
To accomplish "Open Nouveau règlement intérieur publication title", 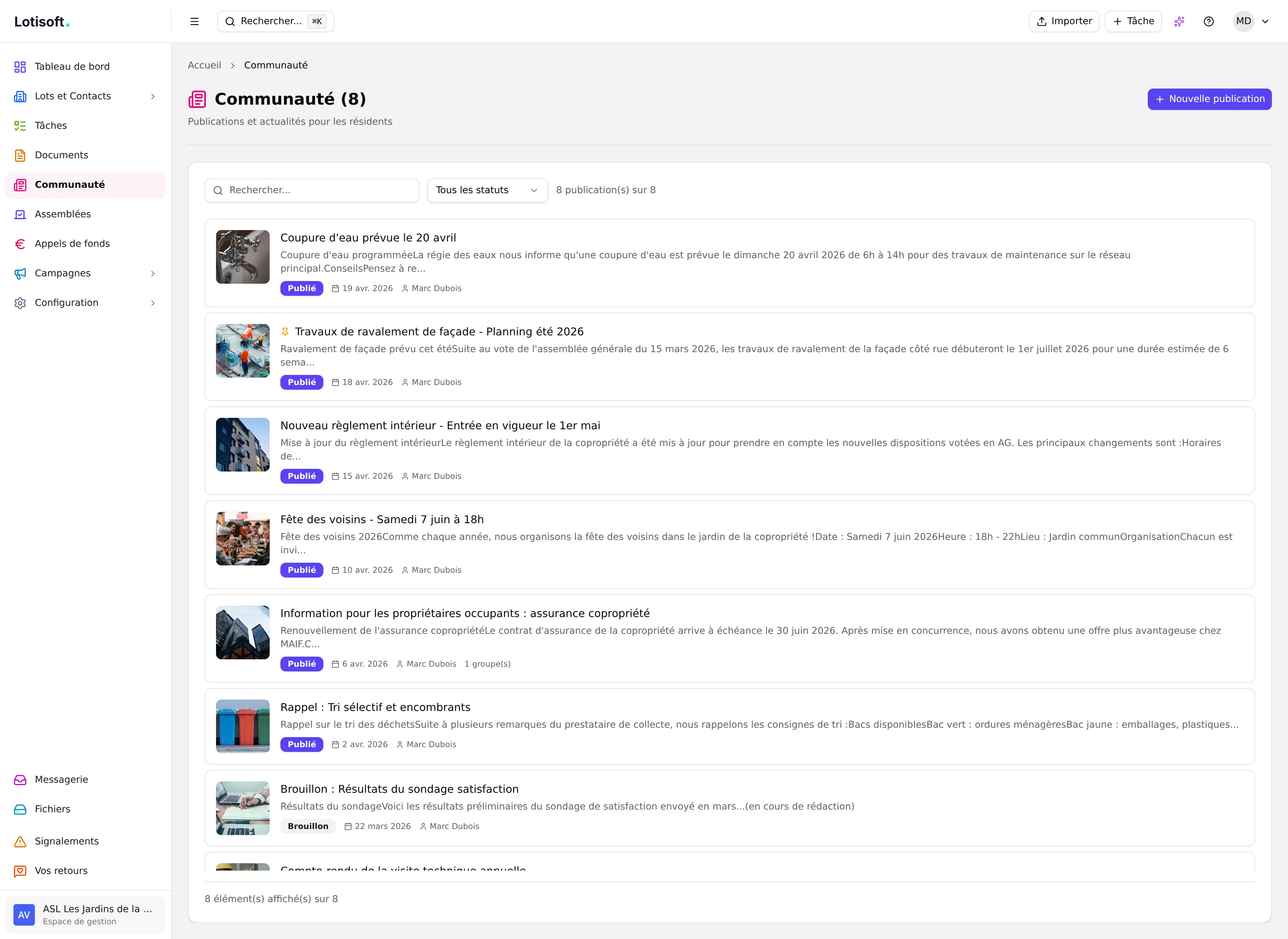I will click(440, 426).
